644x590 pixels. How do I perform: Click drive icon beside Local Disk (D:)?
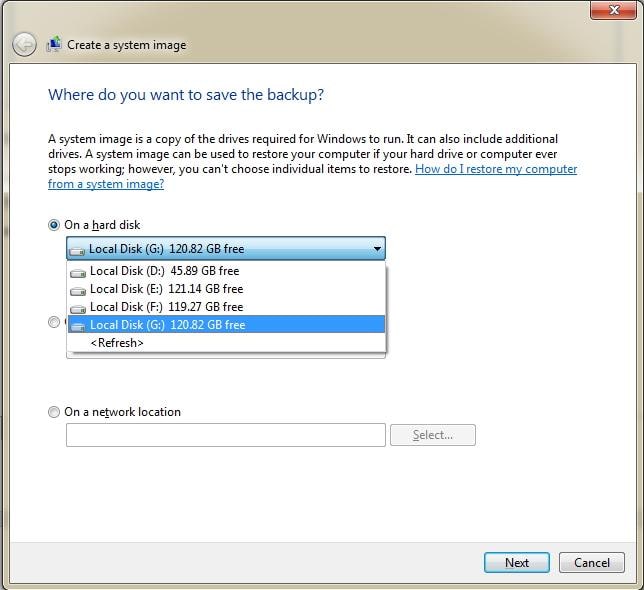click(78, 272)
